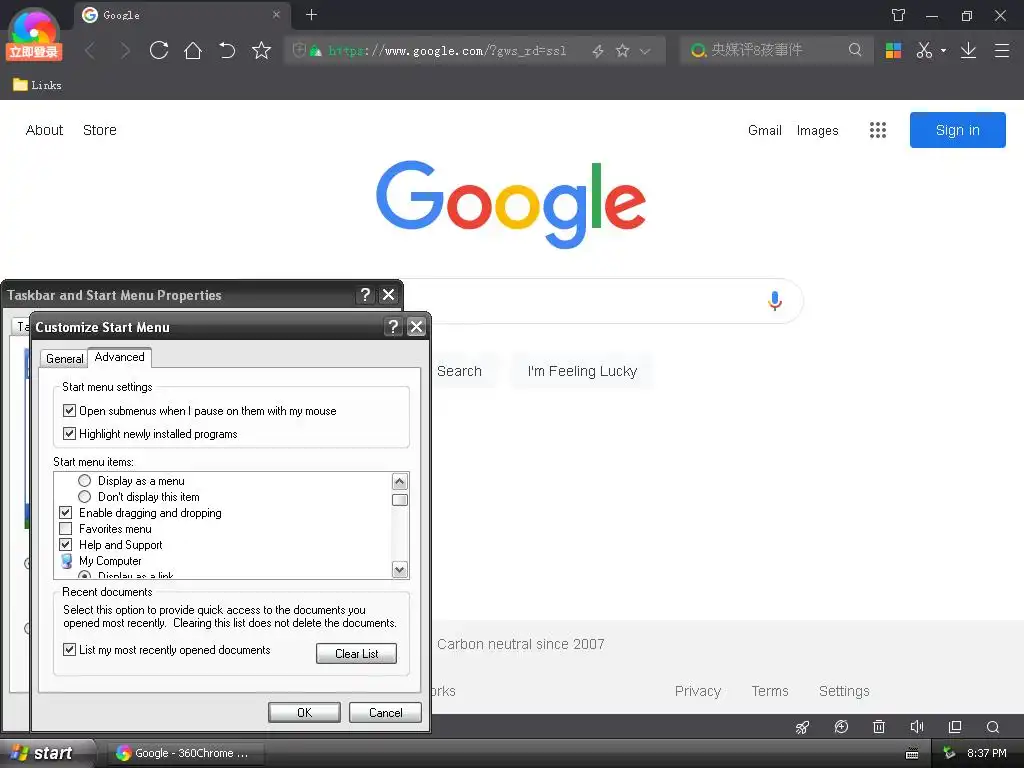This screenshot has height=768, width=1024.
Task: Click Cancel in Customize Start Menu
Action: point(385,712)
